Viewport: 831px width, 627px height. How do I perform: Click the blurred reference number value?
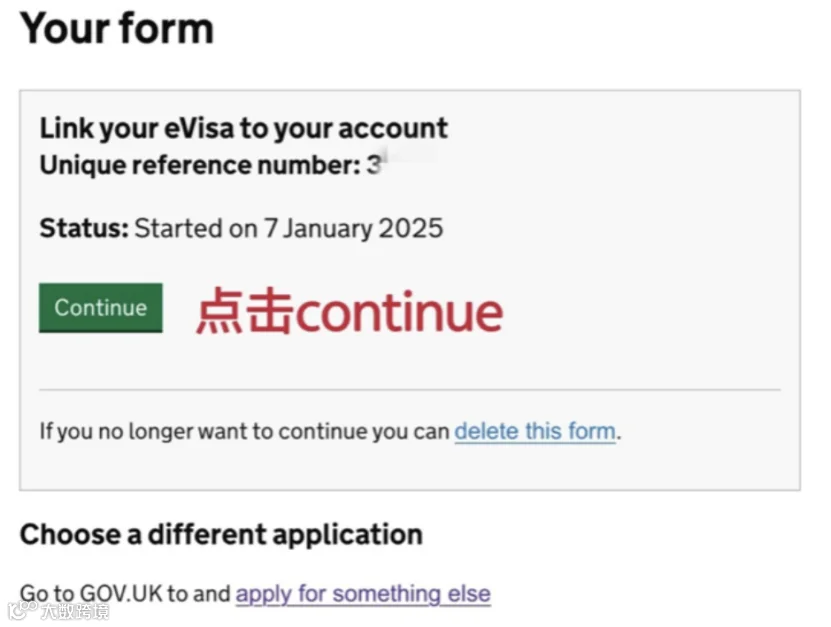click(x=402, y=163)
